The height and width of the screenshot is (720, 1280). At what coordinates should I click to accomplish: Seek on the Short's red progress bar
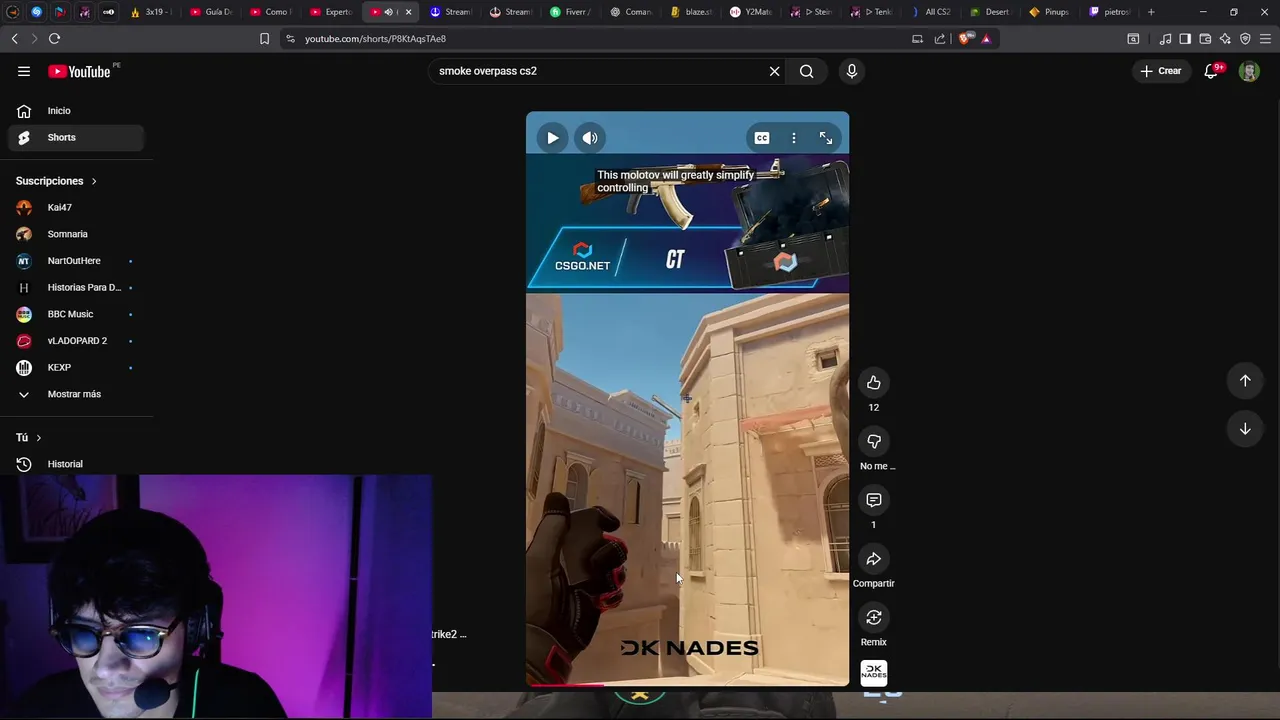coord(688,685)
